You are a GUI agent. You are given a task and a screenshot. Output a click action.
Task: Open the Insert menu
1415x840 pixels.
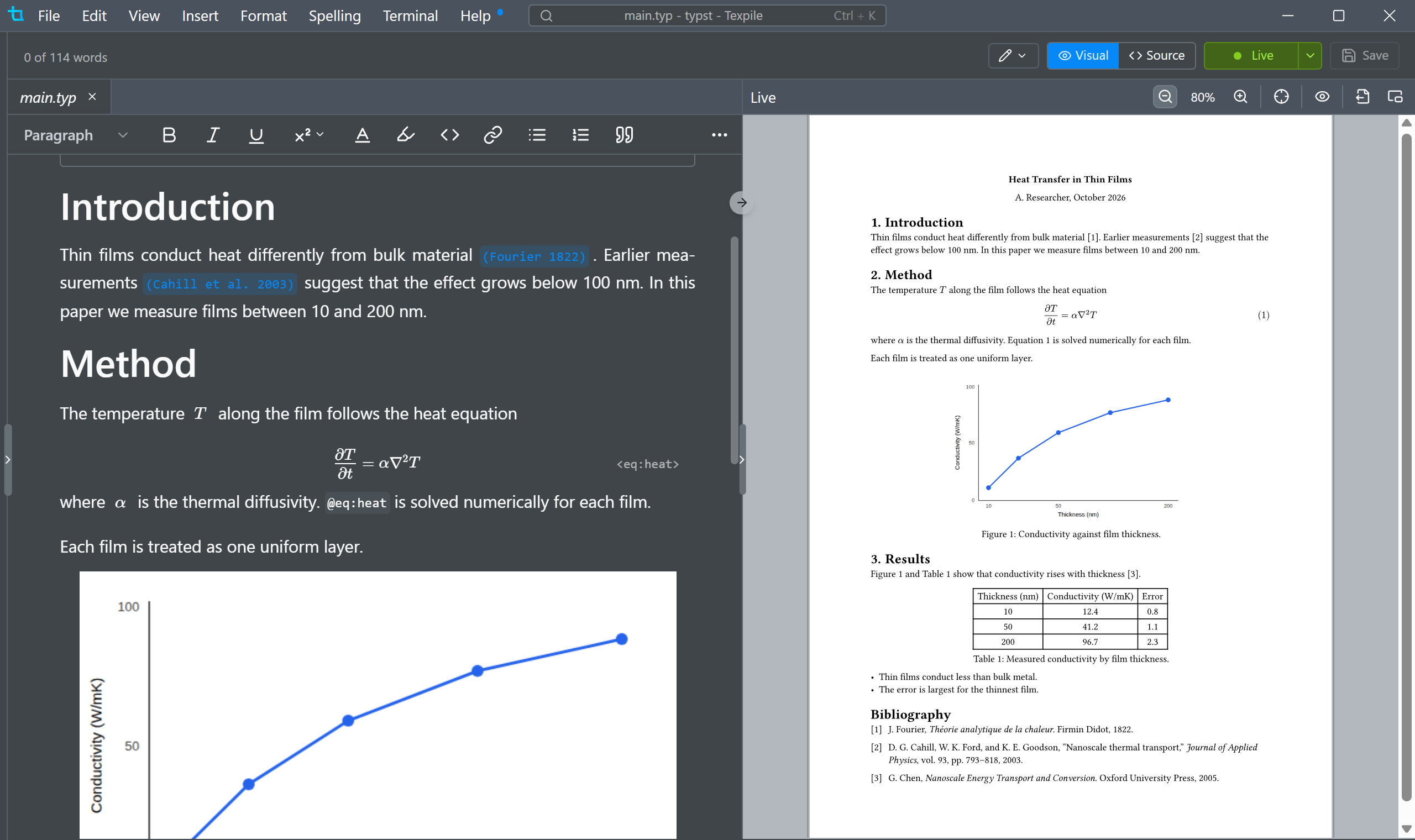[200, 16]
